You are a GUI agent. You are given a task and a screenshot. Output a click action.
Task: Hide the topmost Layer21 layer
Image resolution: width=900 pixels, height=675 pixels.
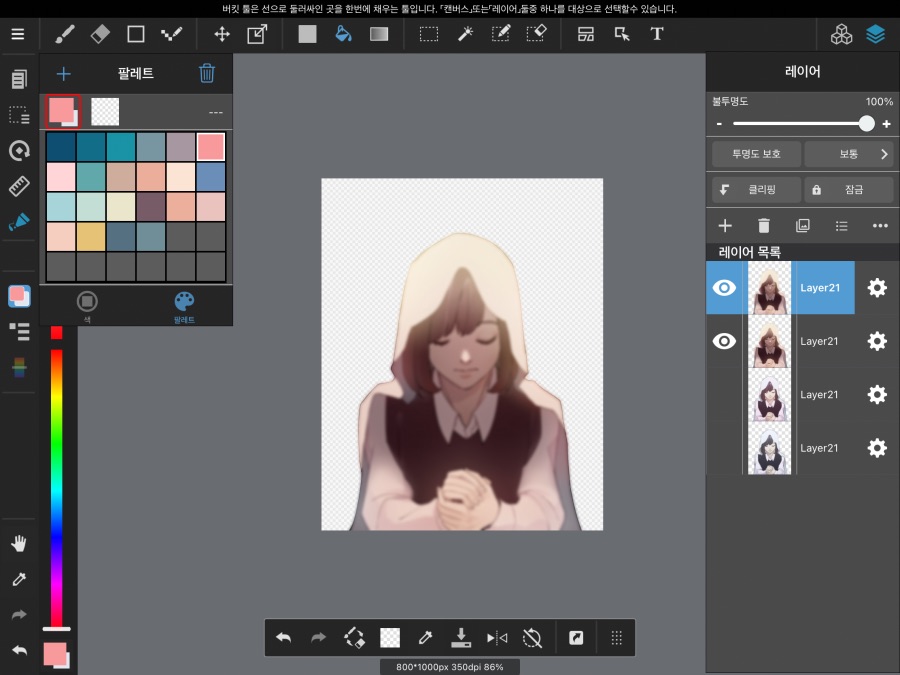[x=724, y=287]
